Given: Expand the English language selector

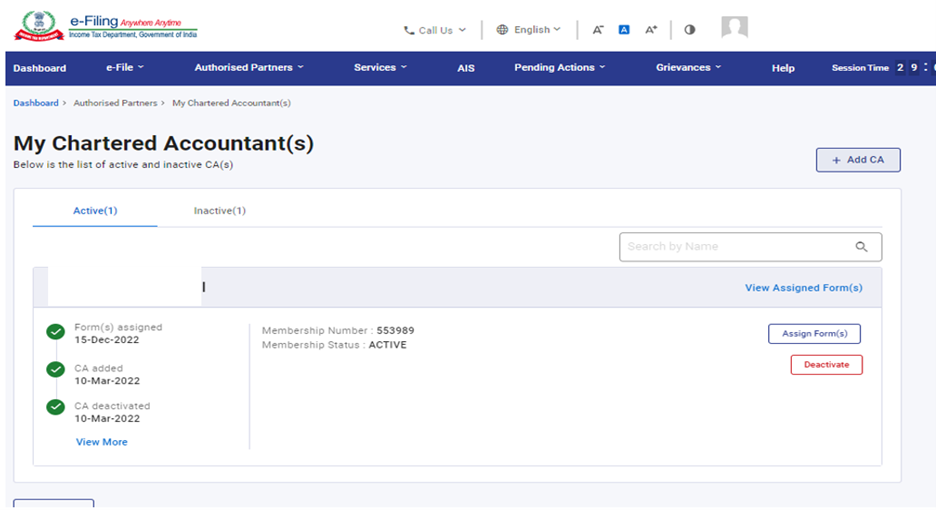Looking at the screenshot, I should coord(529,30).
